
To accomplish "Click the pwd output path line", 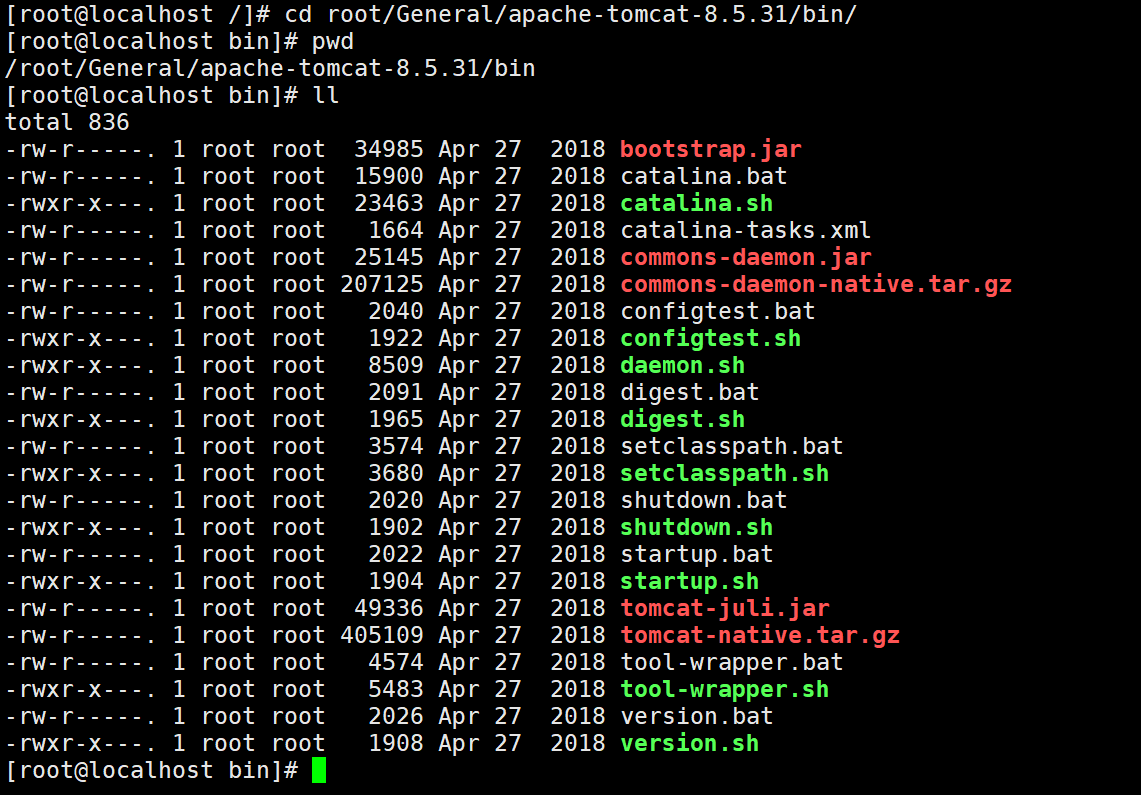I will click(x=270, y=68).
